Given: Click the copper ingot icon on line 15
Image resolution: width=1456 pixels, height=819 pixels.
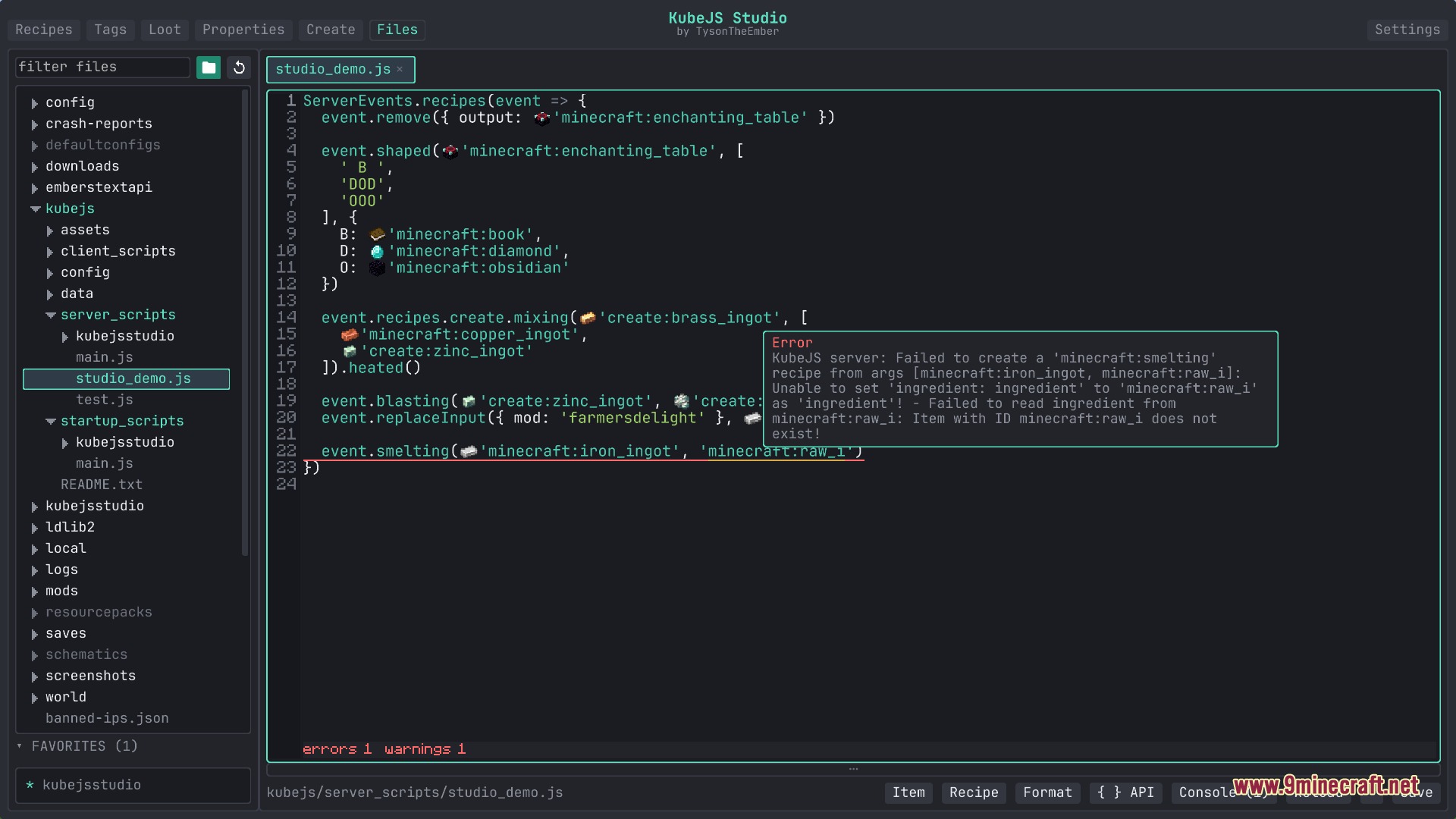Looking at the screenshot, I should [350, 334].
